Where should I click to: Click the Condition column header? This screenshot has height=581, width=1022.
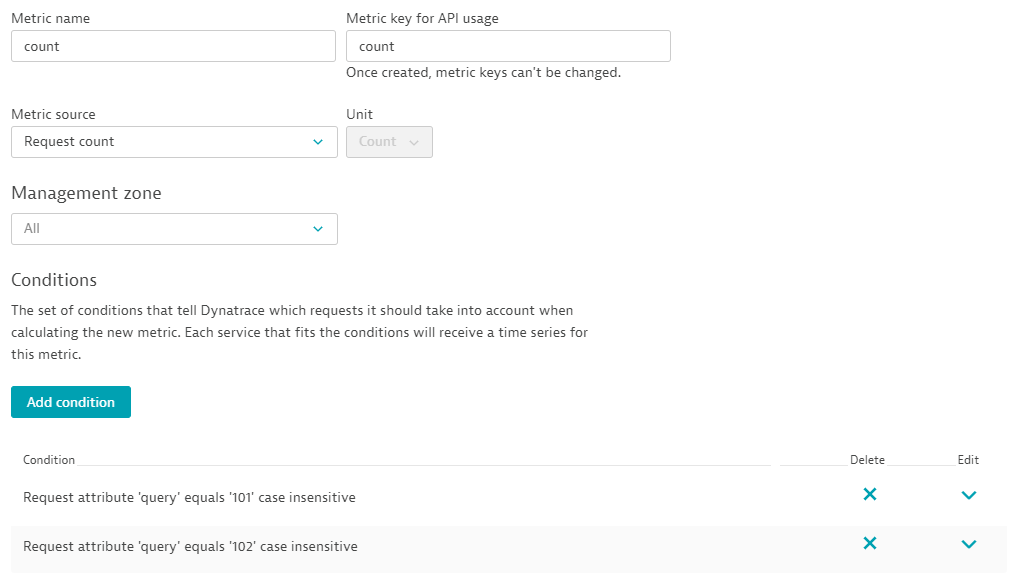coord(49,460)
